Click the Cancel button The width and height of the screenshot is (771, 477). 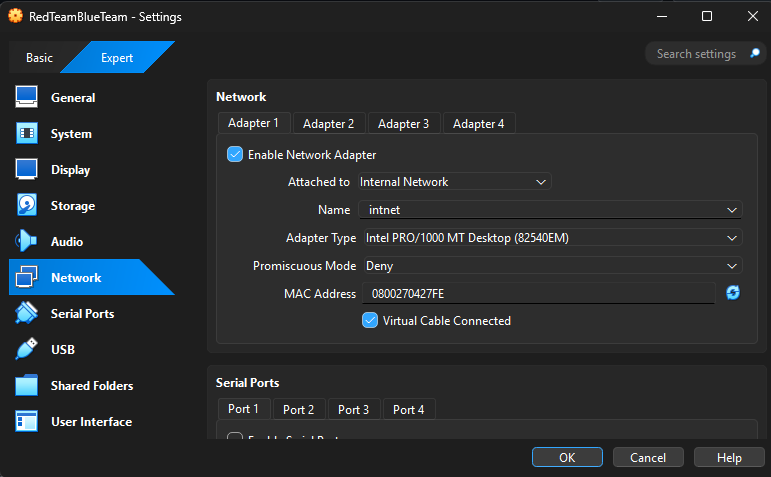[648, 457]
